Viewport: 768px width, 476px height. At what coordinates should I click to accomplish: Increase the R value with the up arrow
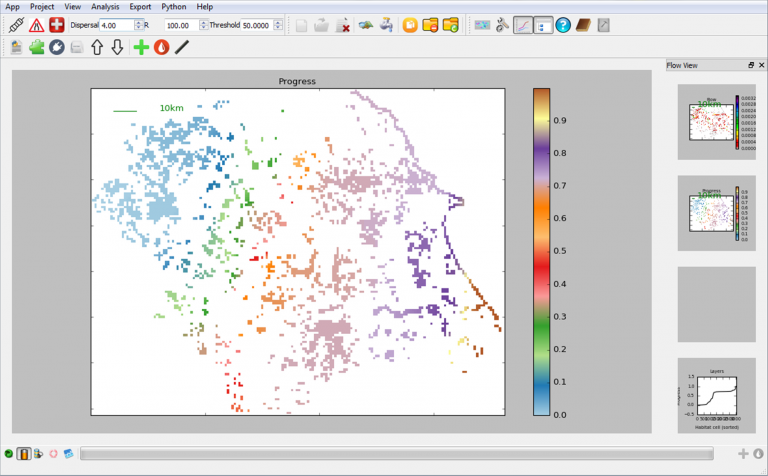[203, 22]
